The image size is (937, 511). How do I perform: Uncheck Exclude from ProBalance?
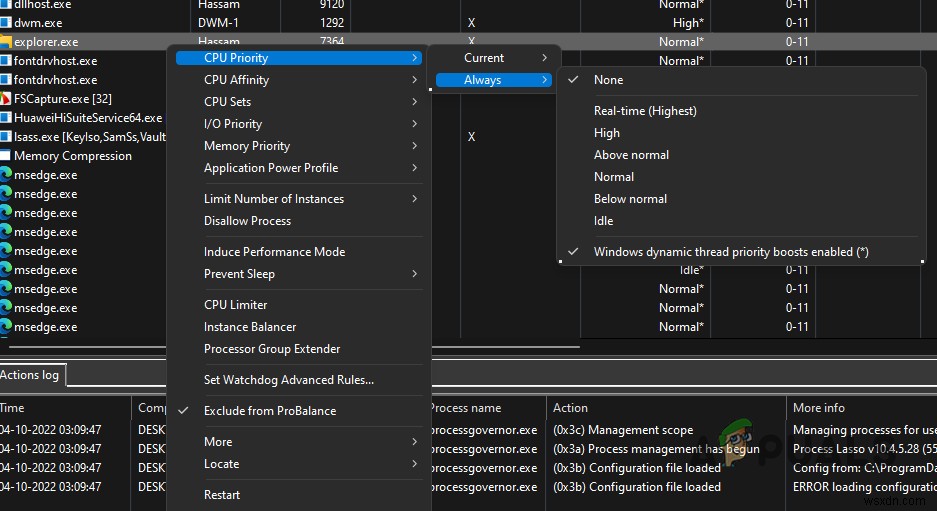269,411
